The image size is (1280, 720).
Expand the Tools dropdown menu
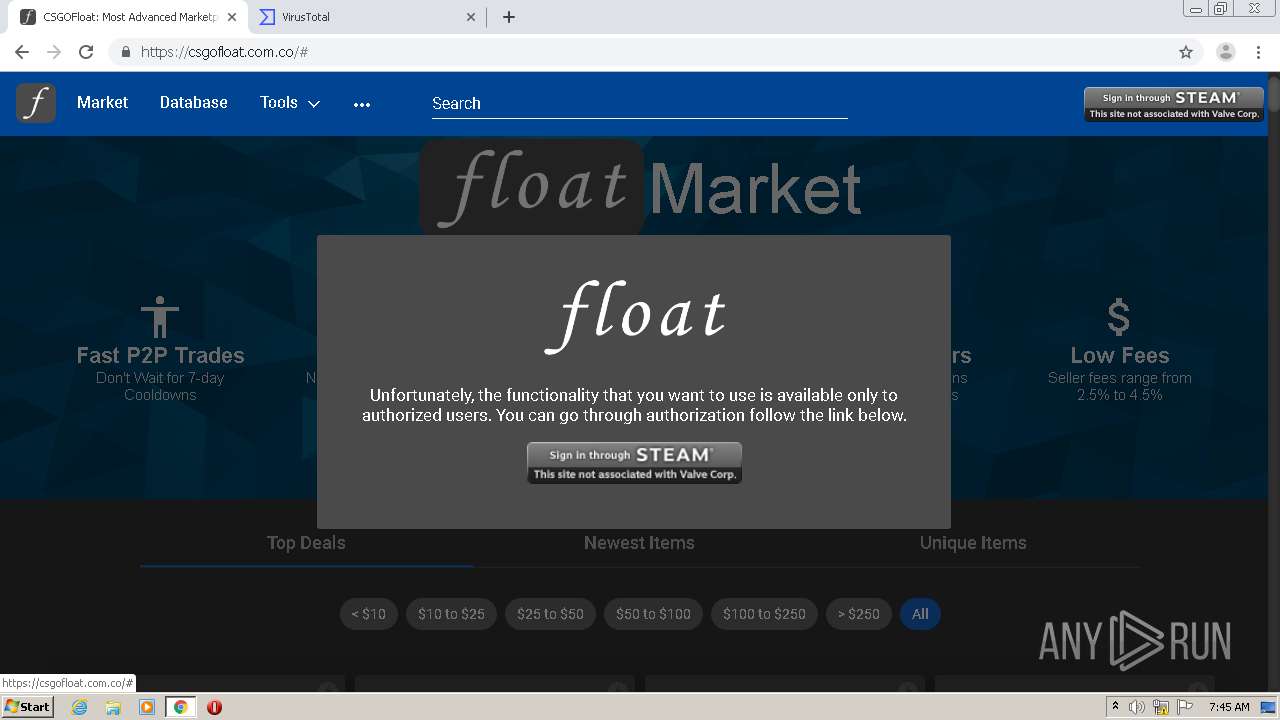(290, 103)
